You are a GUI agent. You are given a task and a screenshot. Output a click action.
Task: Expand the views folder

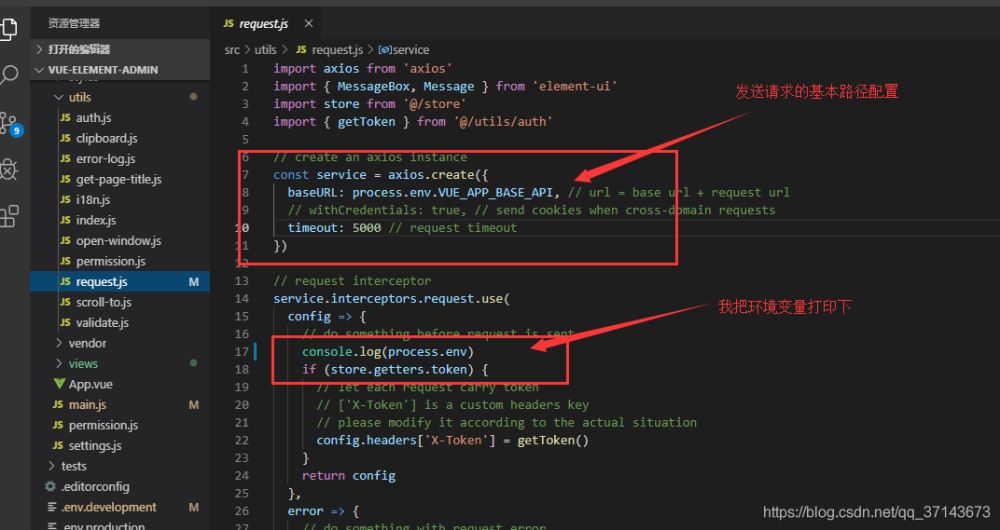[x=58, y=364]
